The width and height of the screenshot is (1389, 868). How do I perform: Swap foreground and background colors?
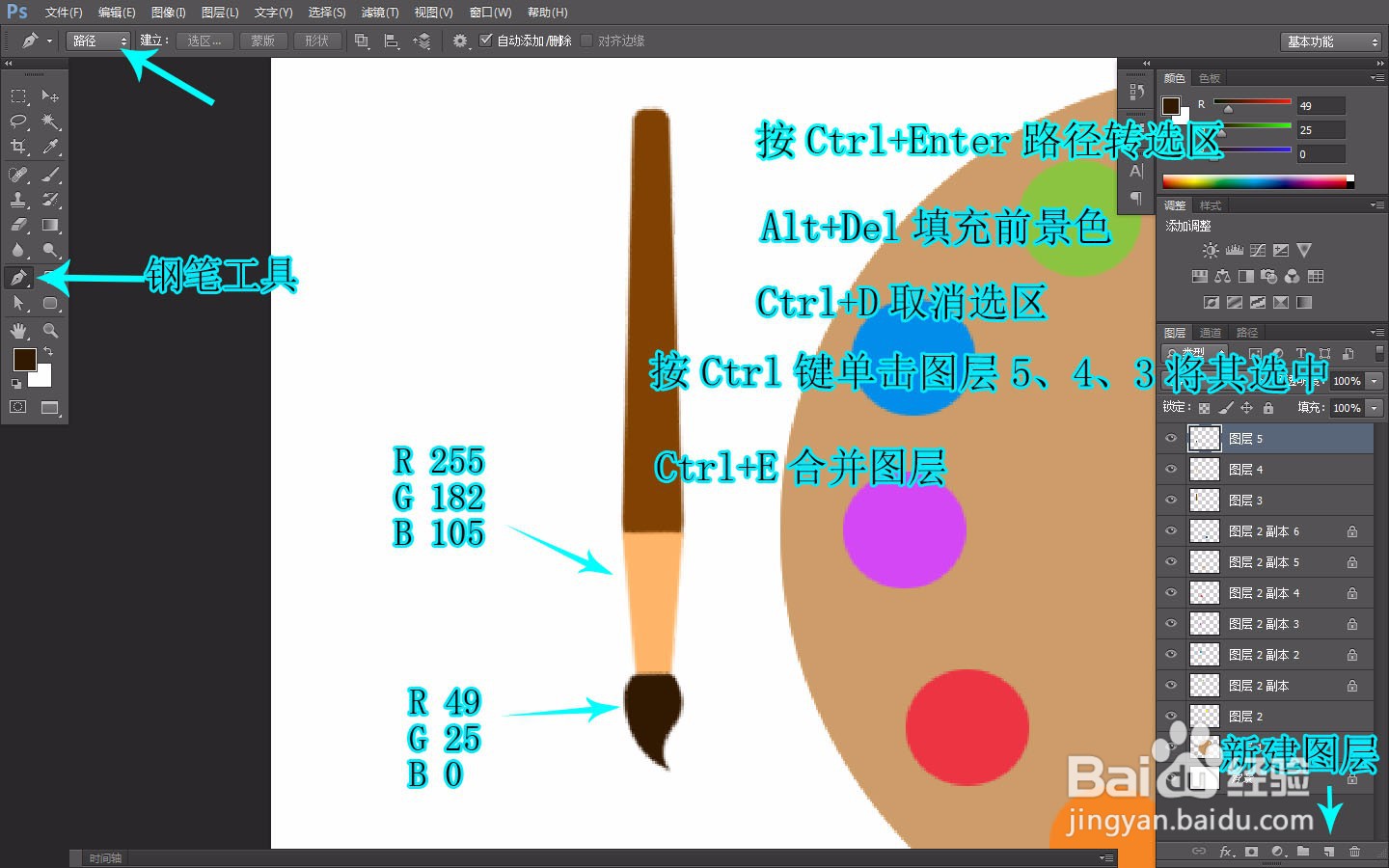pos(48,351)
